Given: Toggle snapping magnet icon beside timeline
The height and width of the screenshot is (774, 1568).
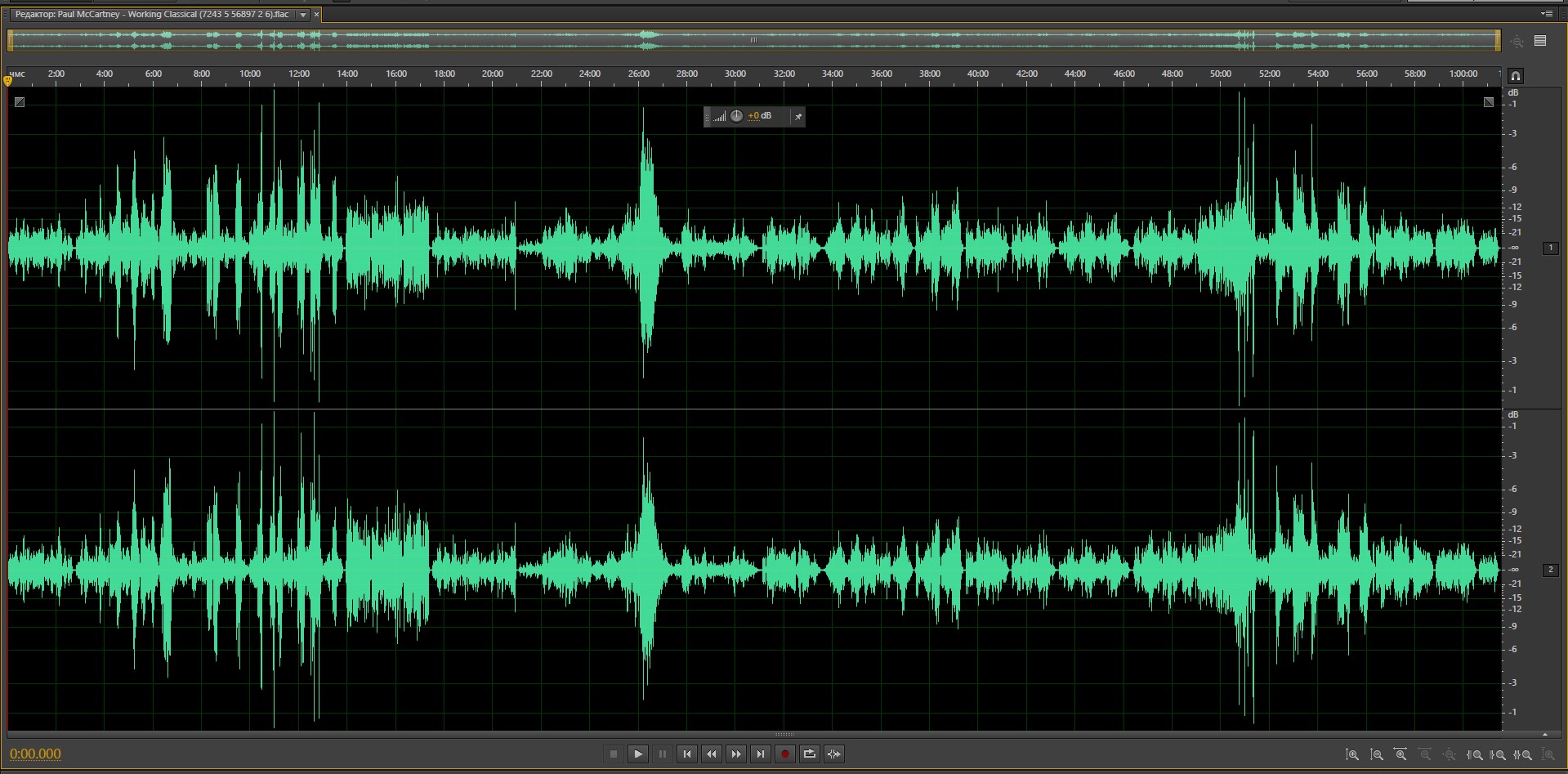Looking at the screenshot, I should pos(1515,76).
